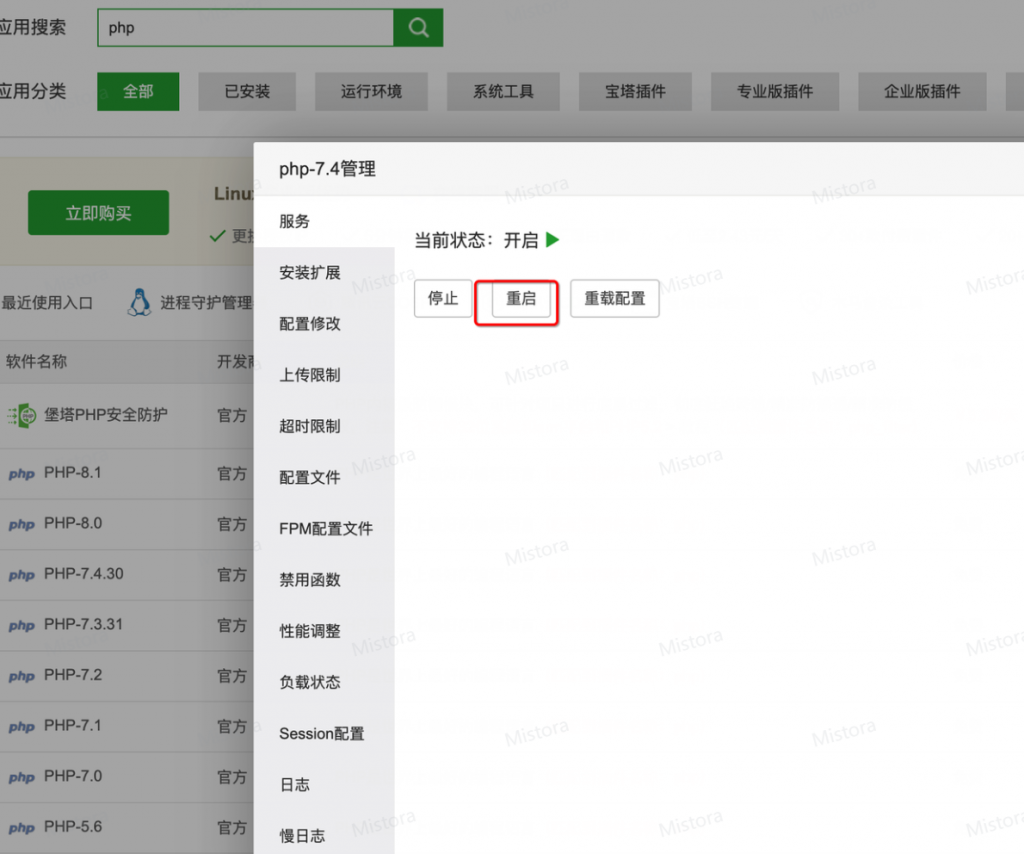Click the php icon beside PHP-7.1
This screenshot has width=1024, height=854.
coord(22,727)
